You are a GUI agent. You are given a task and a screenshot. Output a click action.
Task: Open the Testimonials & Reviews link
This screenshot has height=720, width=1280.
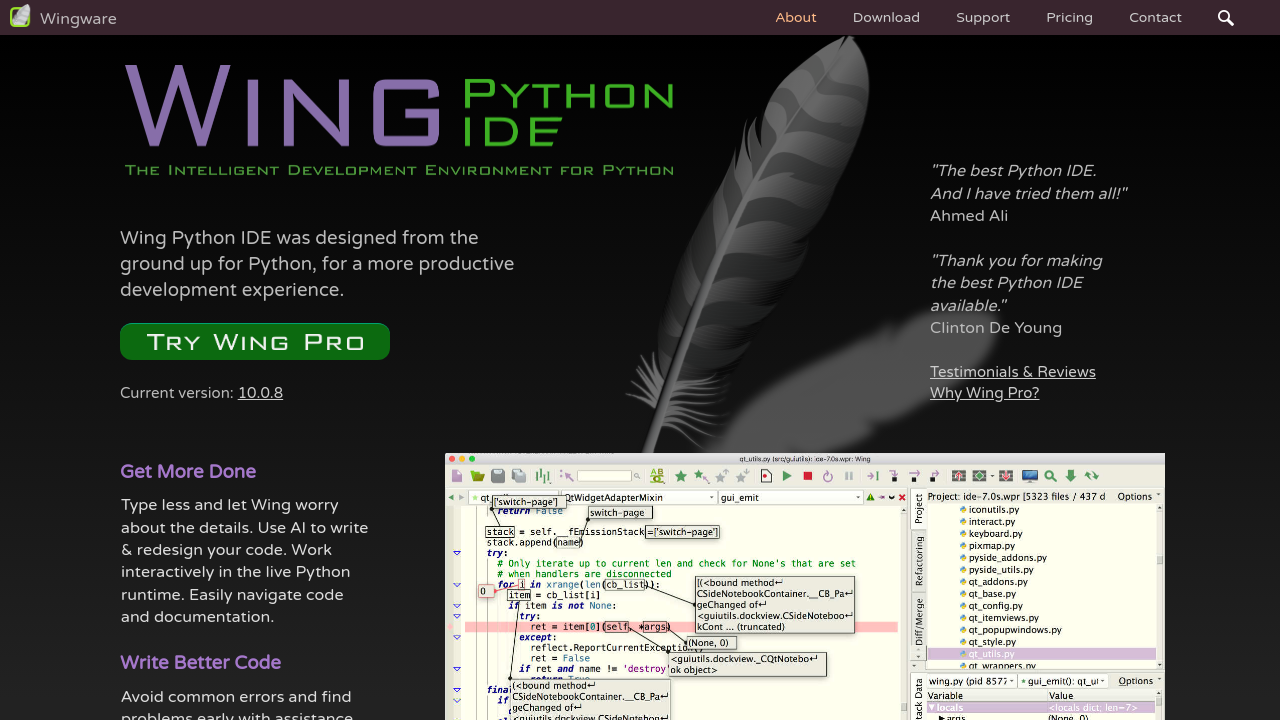coord(1012,372)
